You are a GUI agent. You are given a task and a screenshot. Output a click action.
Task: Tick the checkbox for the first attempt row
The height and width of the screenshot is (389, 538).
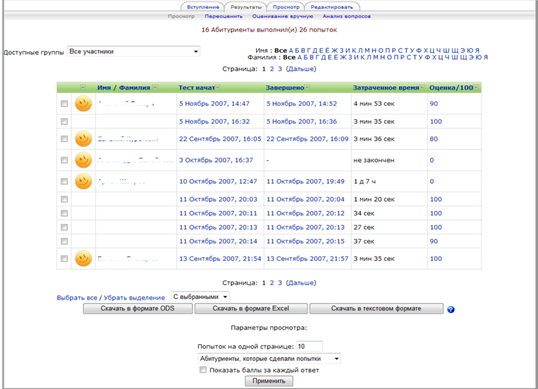click(x=64, y=104)
